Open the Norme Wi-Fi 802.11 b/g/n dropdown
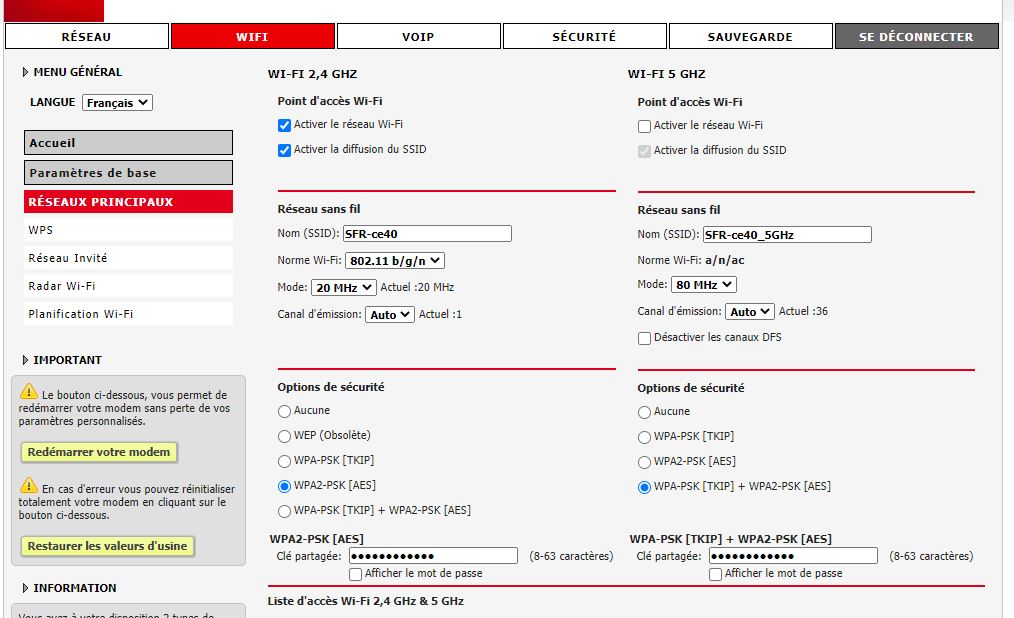Viewport: 1014px width, 618px height. [x=394, y=261]
